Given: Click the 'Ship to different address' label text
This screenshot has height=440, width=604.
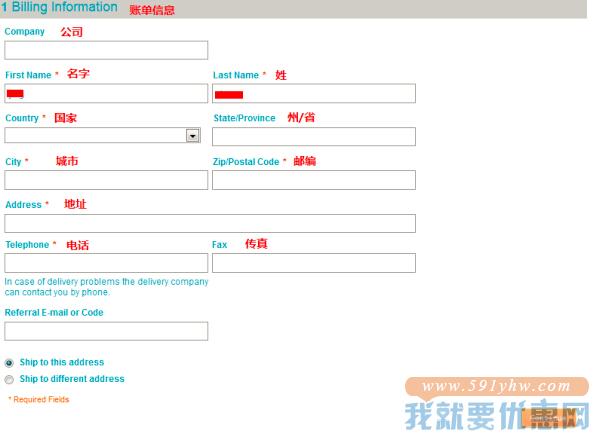Looking at the screenshot, I should click(x=72, y=379).
